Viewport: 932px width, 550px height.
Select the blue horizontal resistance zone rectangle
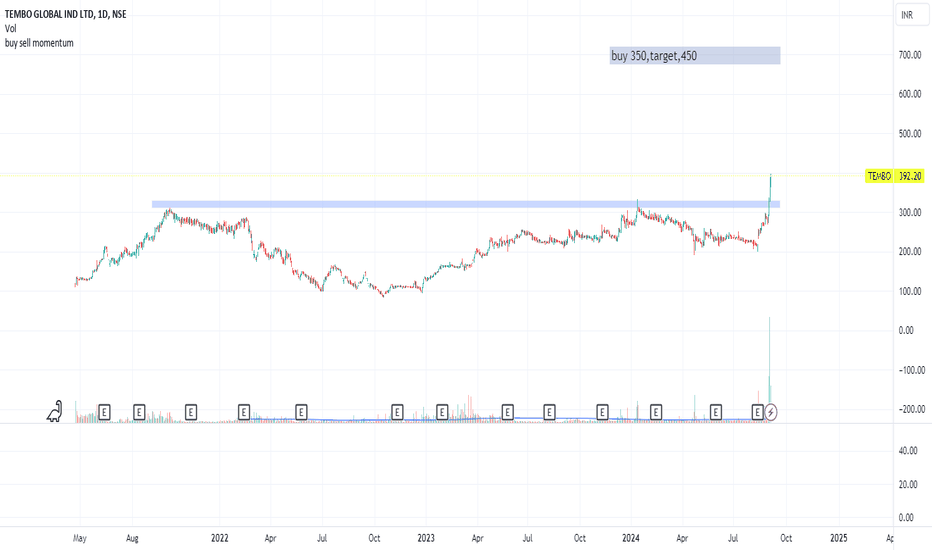(466, 205)
